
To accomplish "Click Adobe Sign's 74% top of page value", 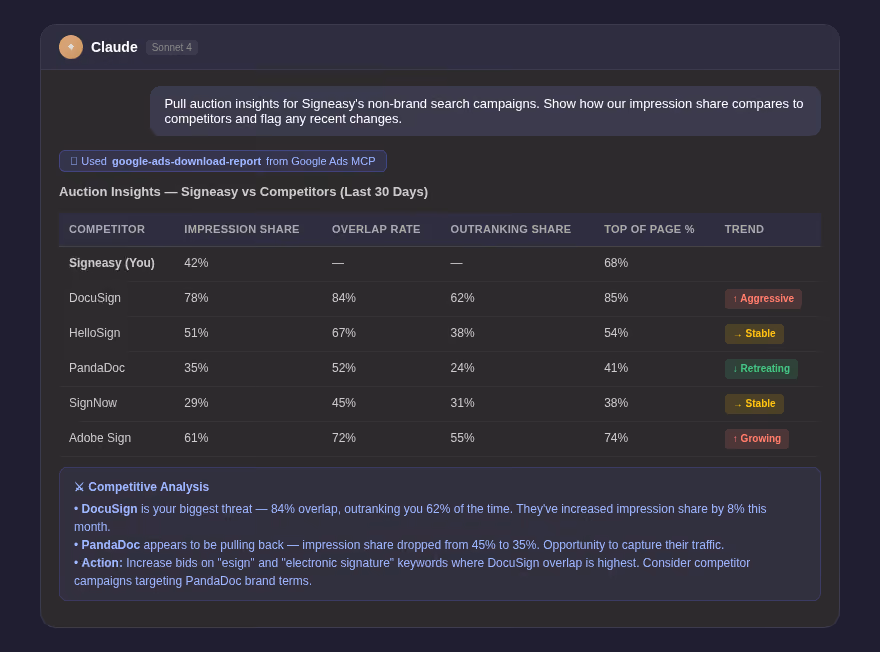I will click(616, 438).
